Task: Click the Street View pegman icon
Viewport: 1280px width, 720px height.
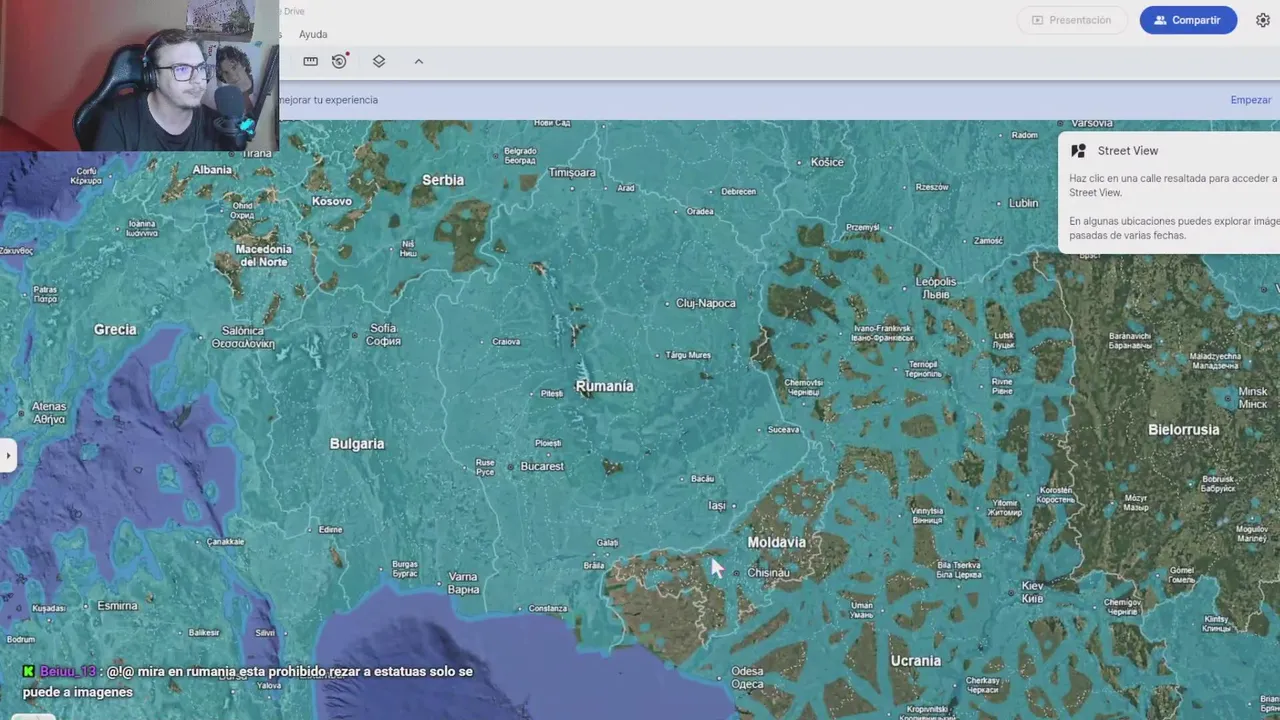Action: point(1078,151)
